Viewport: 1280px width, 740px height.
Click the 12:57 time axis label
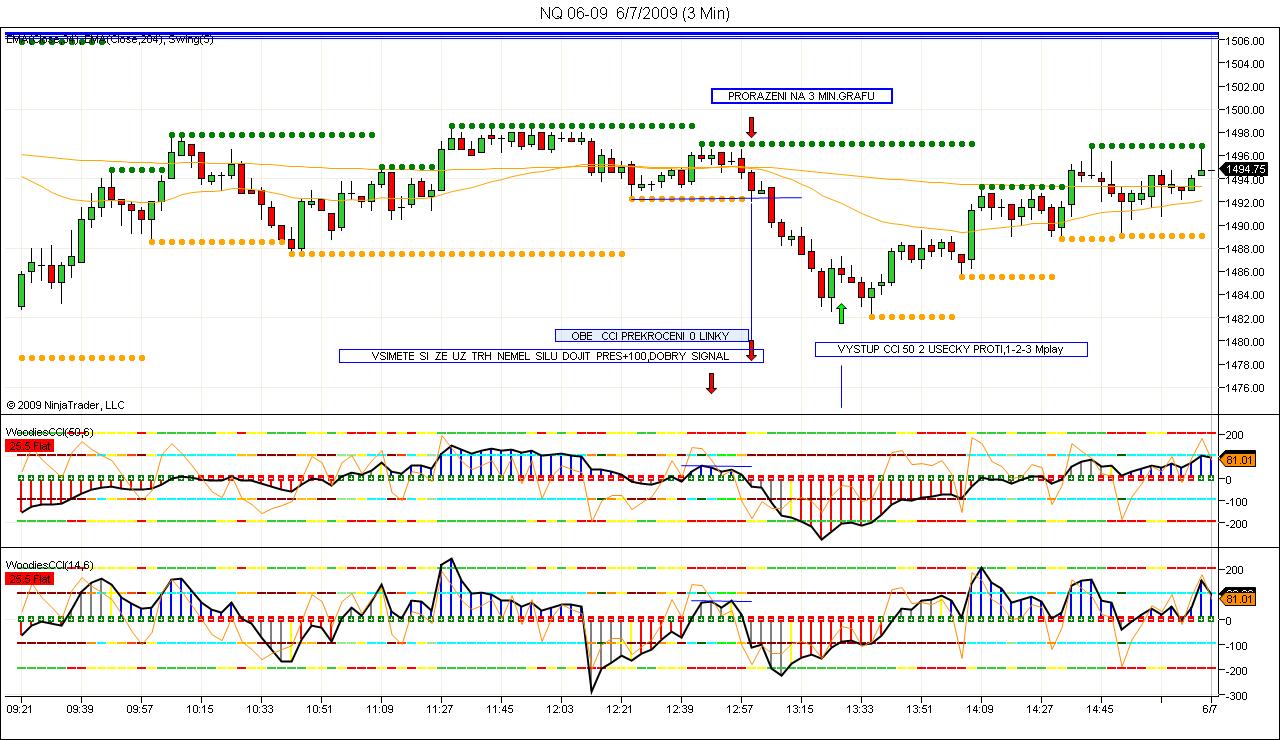[741, 709]
